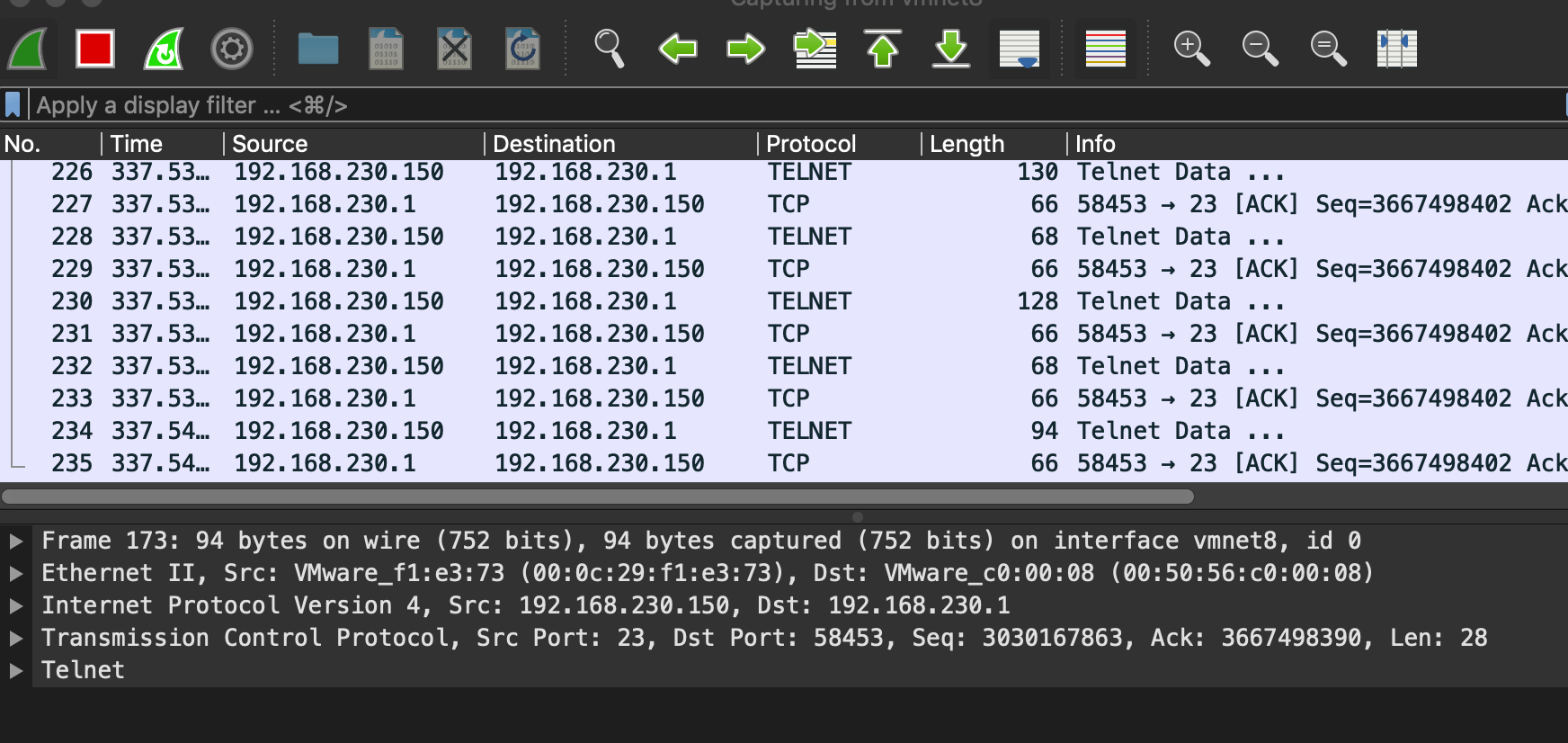The image size is (1568, 743).
Task: Toggle auto-scroll during live capture
Action: (1020, 49)
